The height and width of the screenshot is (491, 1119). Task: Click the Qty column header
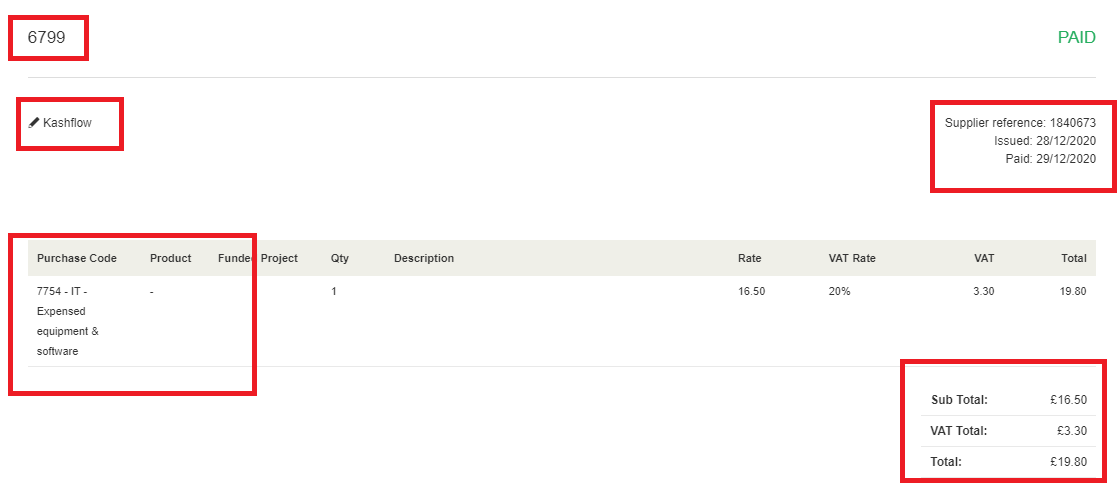(x=340, y=258)
